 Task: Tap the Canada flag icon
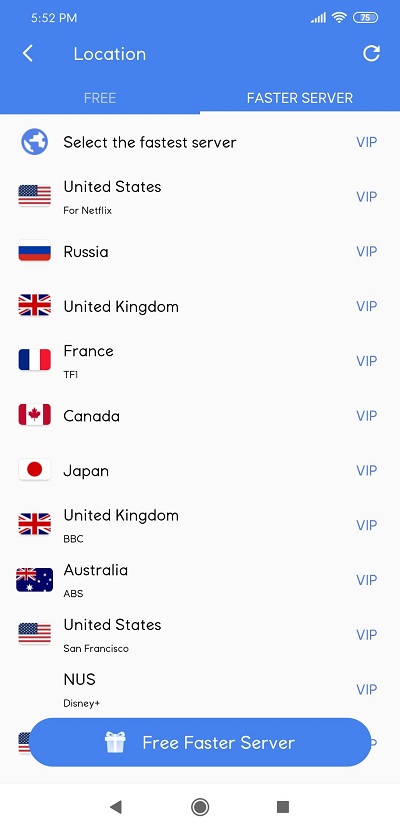point(34,415)
